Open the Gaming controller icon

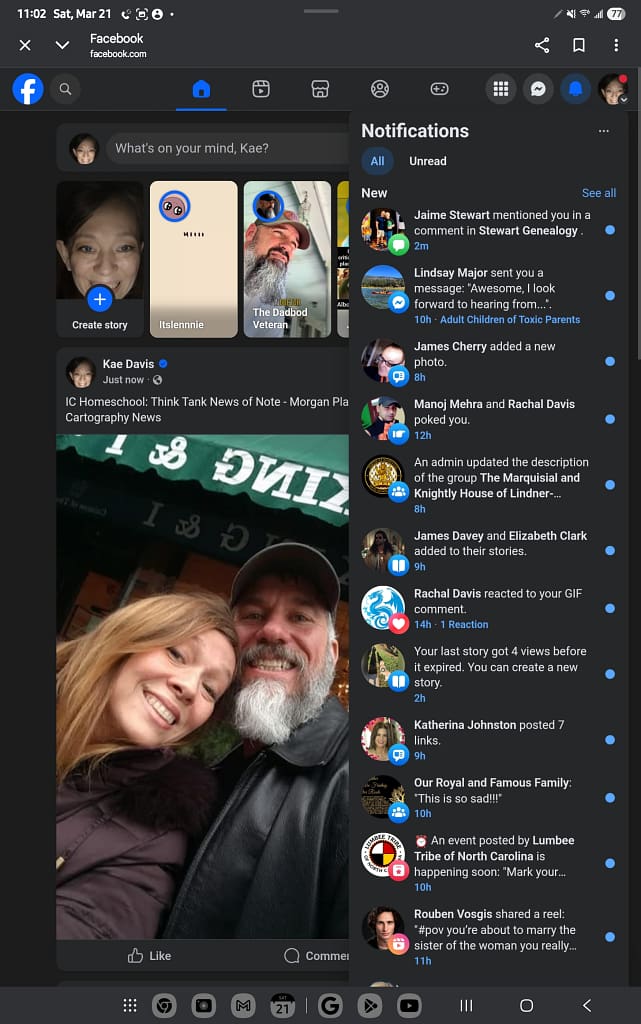(439, 89)
